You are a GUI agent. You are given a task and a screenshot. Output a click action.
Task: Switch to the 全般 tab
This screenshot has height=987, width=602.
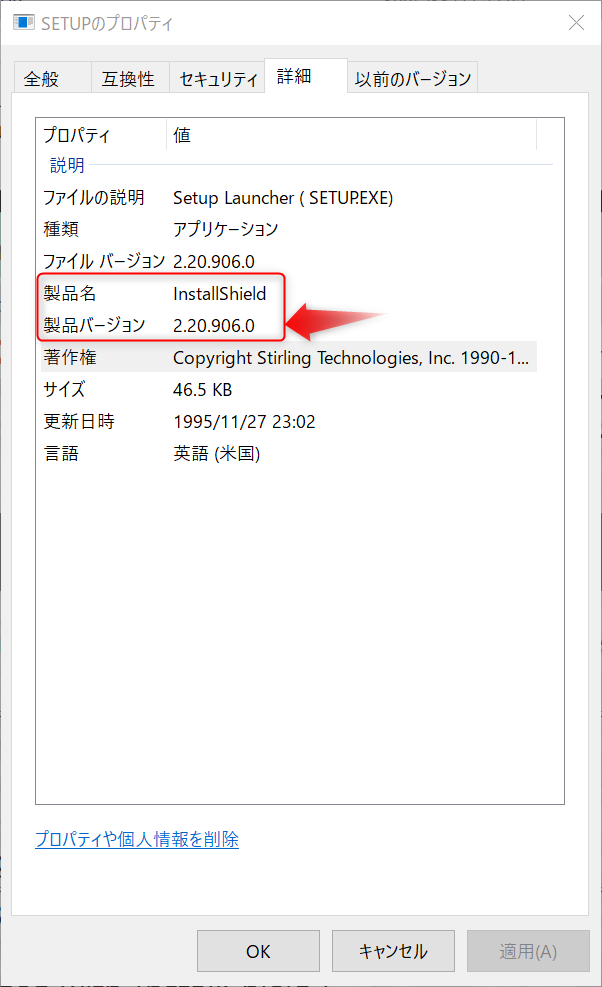53,78
